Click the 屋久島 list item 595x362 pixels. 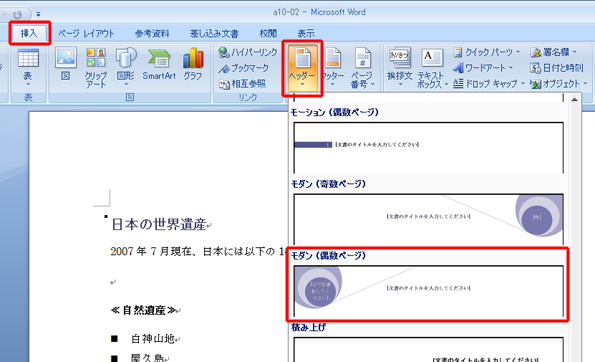pyautogui.click(x=147, y=357)
